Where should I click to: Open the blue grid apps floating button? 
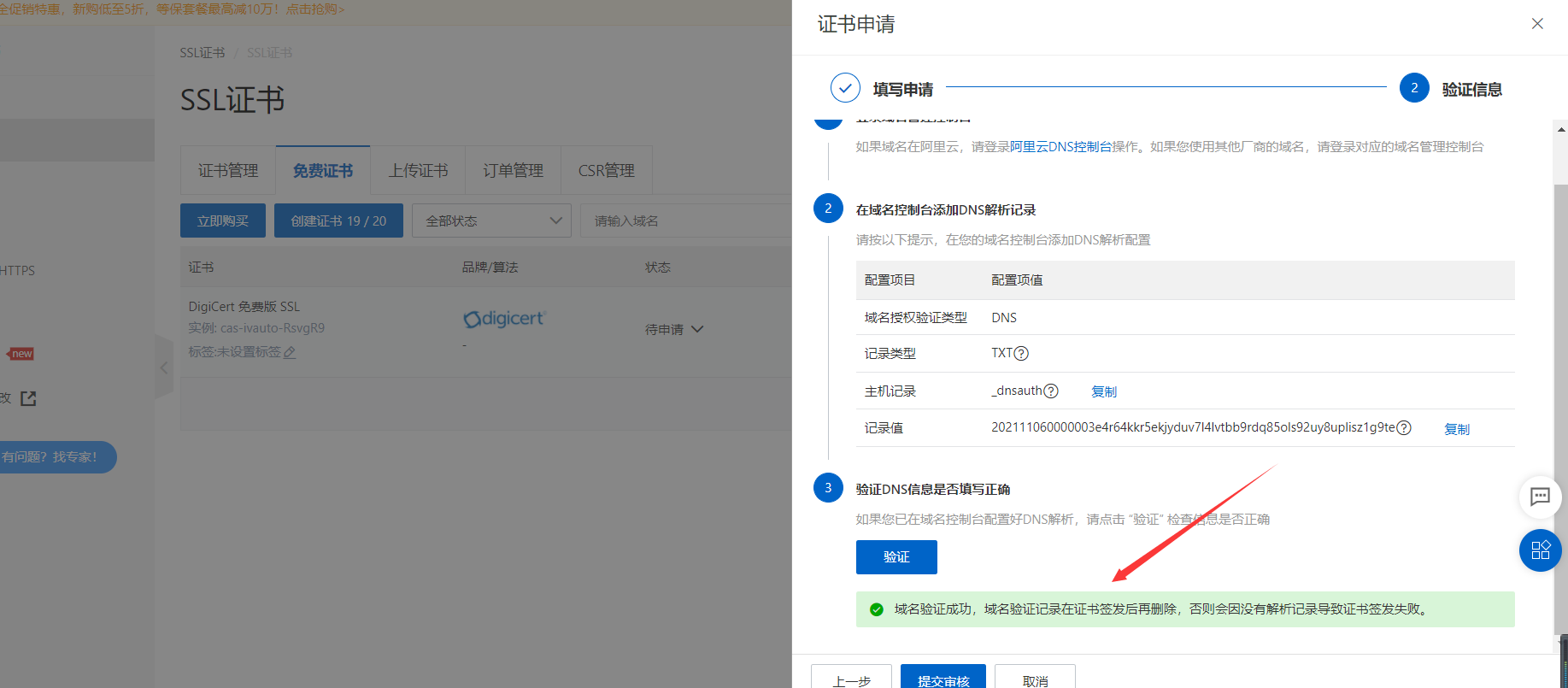pos(1540,550)
